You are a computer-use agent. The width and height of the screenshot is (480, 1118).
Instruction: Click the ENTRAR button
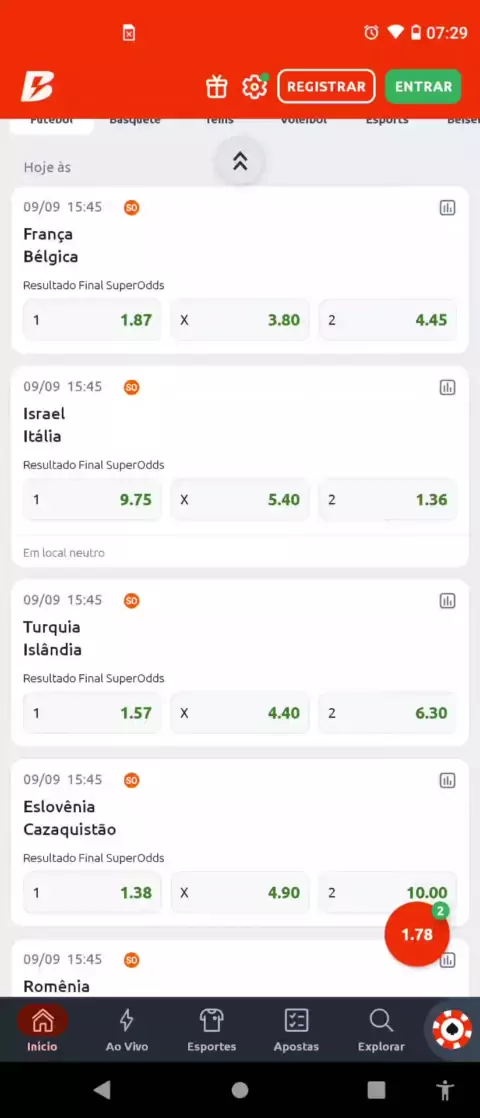tap(423, 86)
